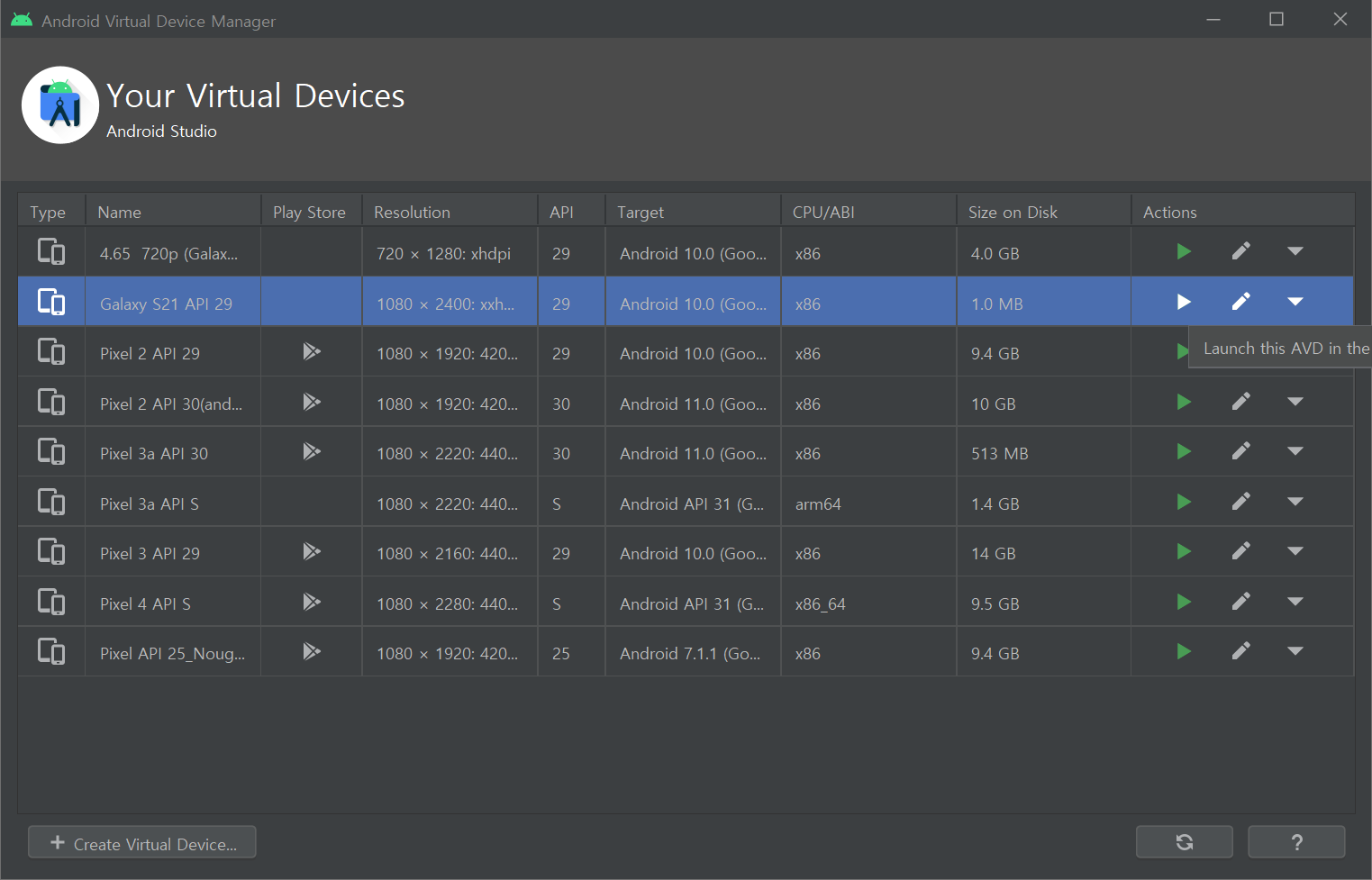Click the refresh device list button

click(x=1184, y=842)
